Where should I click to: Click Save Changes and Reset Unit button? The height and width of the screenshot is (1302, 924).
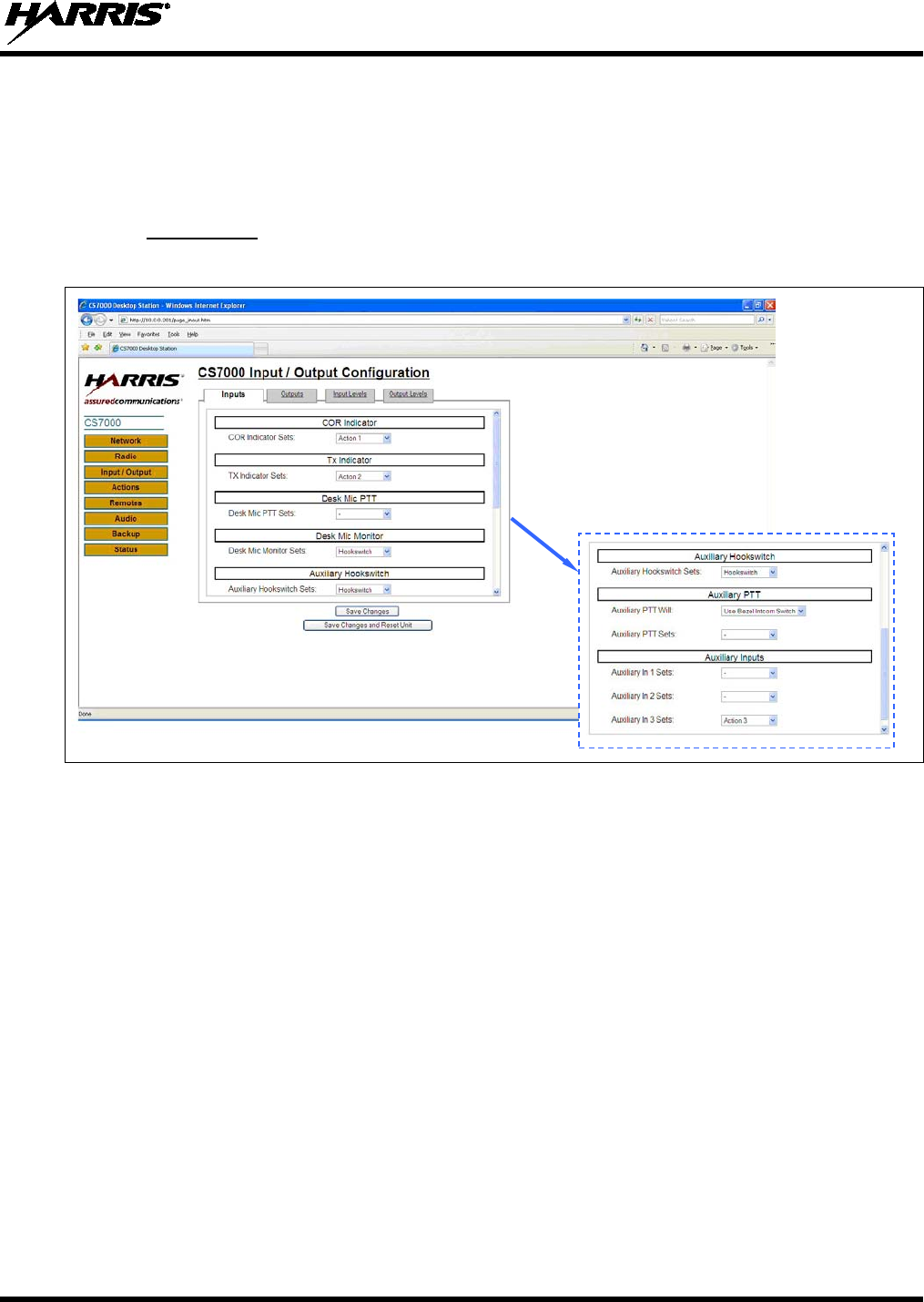coord(368,626)
